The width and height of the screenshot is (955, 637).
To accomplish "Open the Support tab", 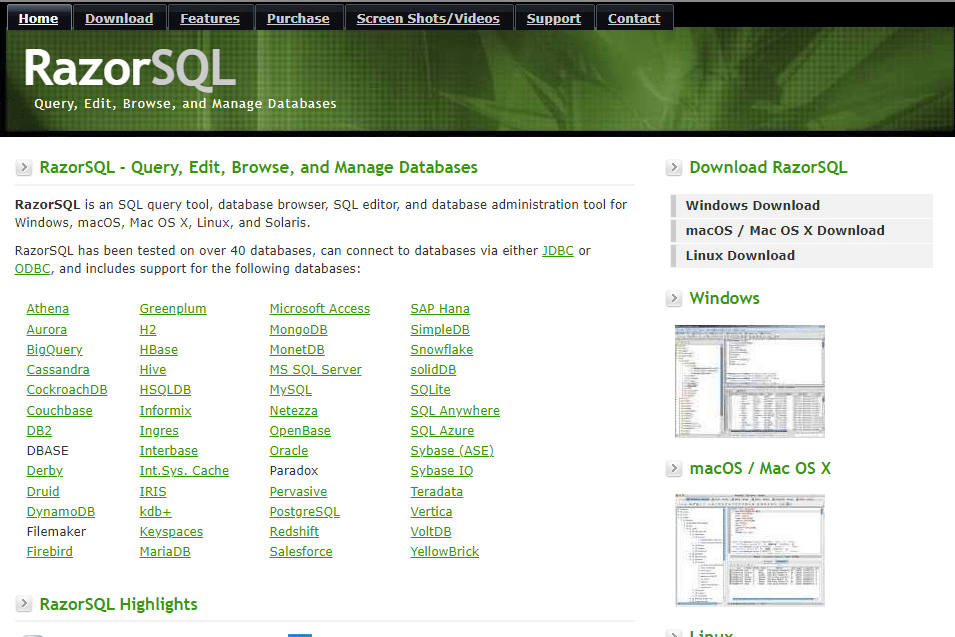I will tap(554, 18).
